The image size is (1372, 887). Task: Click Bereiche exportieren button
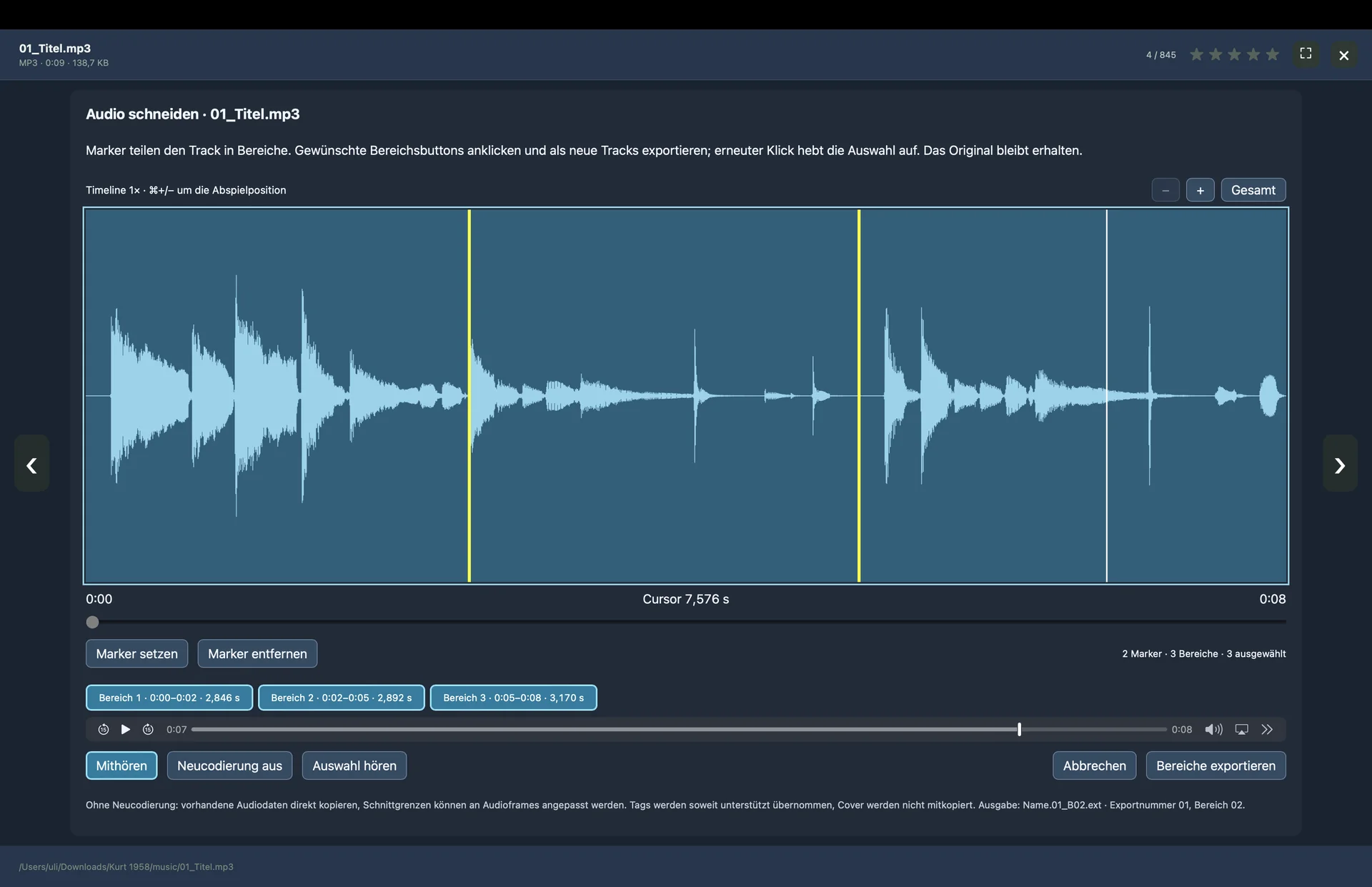[x=1216, y=765]
